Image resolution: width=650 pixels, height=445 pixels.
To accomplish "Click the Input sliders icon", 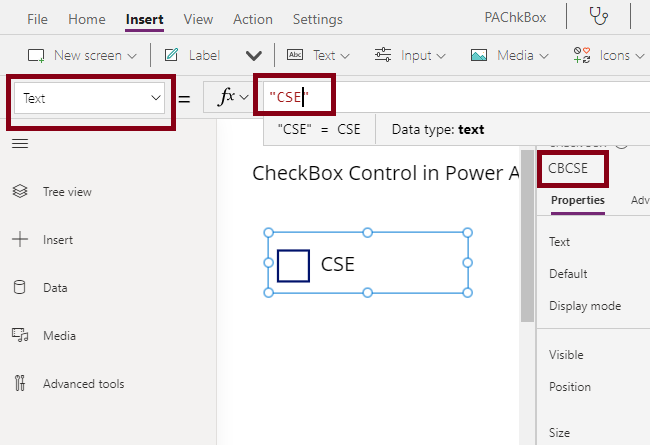I will point(383,55).
